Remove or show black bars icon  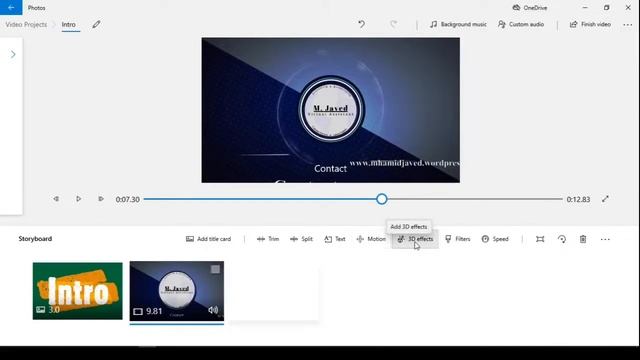540,239
